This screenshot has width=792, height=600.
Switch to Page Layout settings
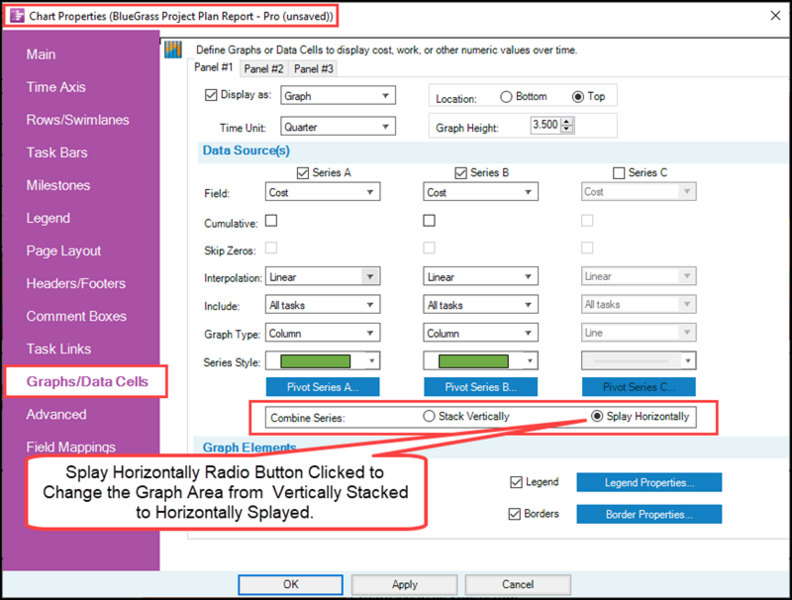64,251
